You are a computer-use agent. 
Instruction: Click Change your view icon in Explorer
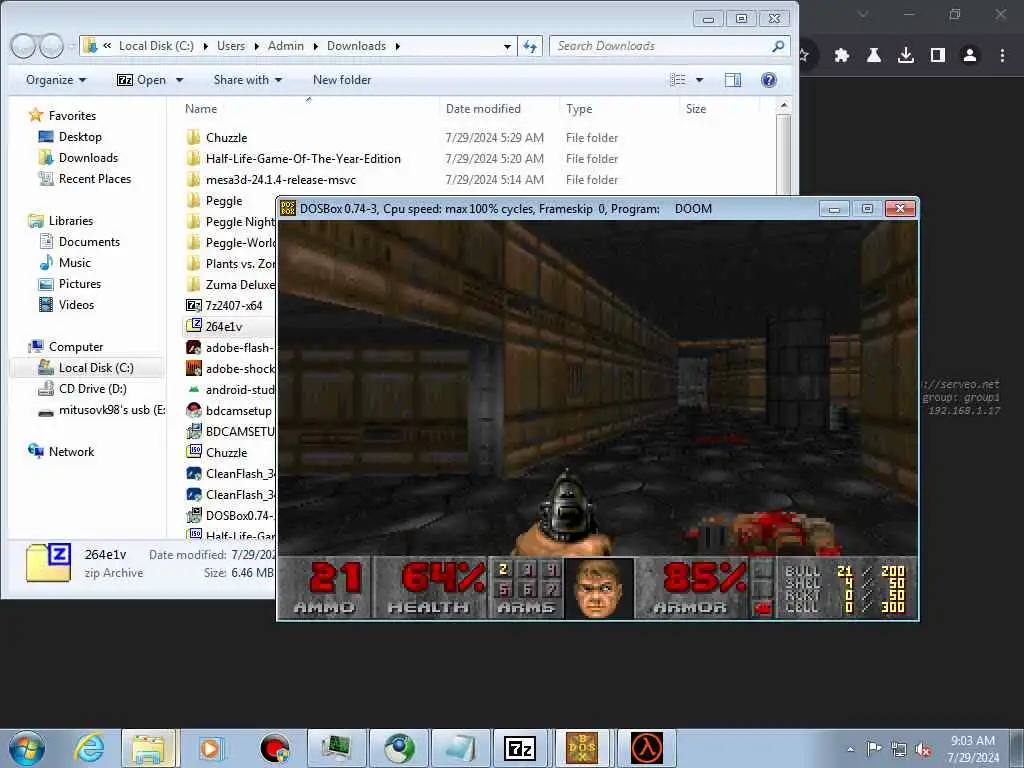point(678,80)
